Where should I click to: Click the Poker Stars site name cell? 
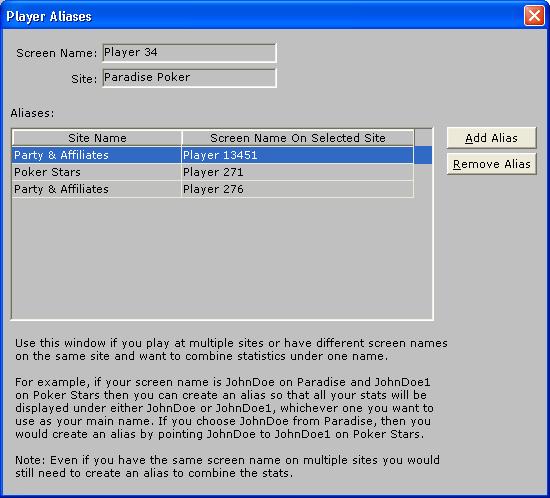click(97, 172)
